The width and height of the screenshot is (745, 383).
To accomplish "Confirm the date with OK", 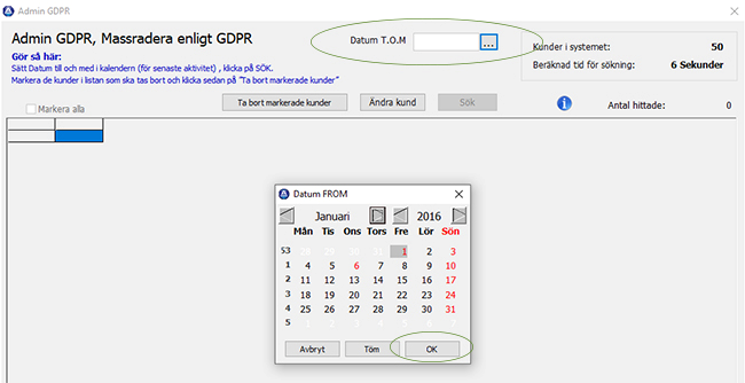I will pos(431,349).
